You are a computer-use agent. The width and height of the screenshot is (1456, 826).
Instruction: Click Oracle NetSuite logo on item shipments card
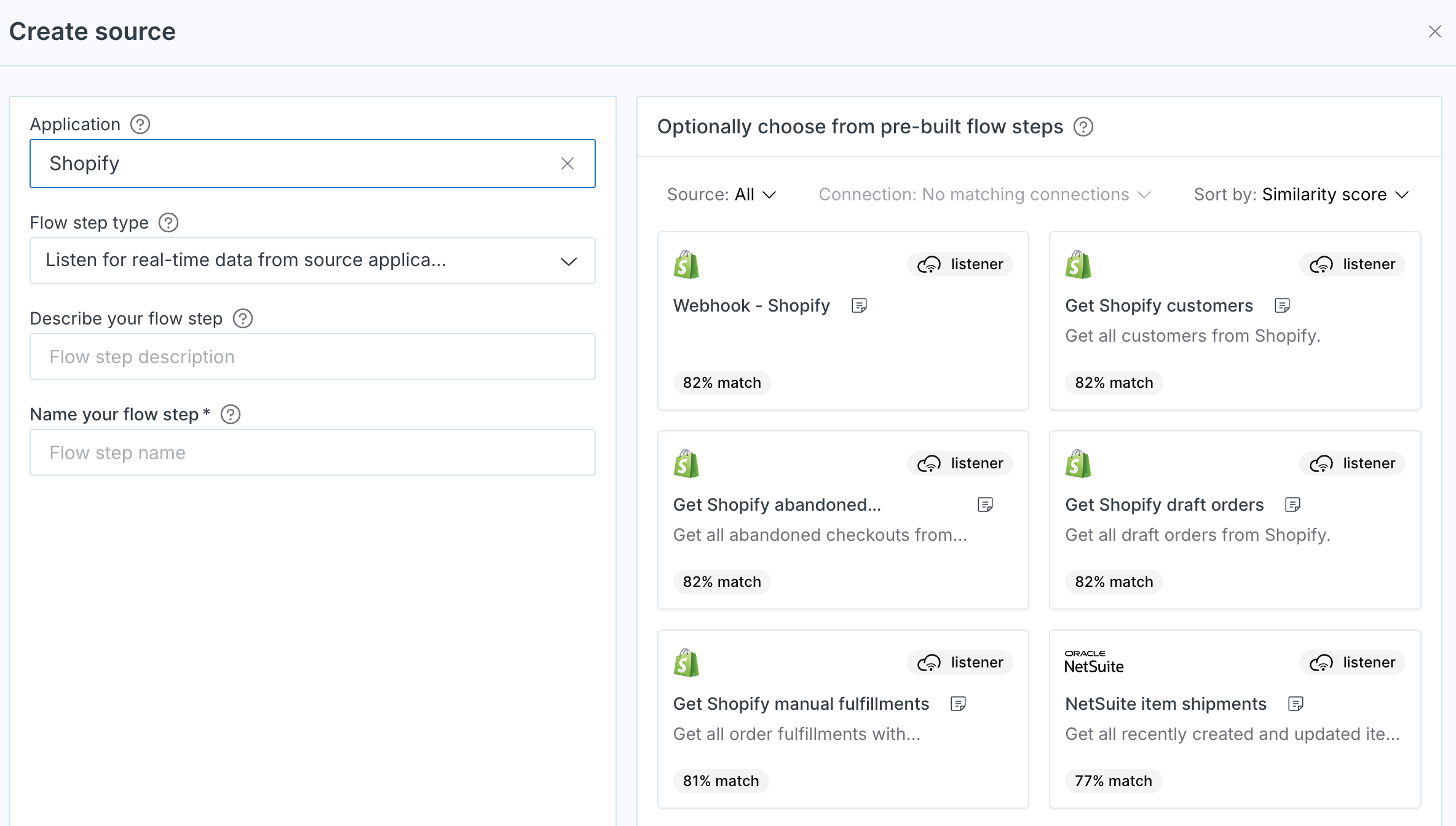(1094, 662)
